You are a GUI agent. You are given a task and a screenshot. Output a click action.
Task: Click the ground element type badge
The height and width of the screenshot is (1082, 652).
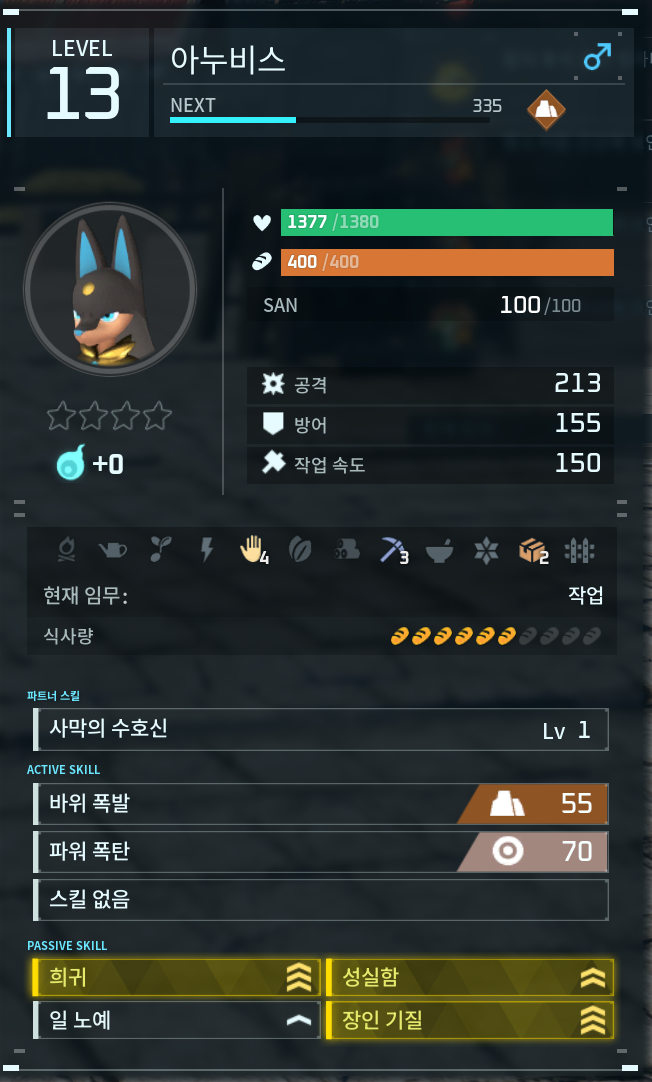pos(546,110)
